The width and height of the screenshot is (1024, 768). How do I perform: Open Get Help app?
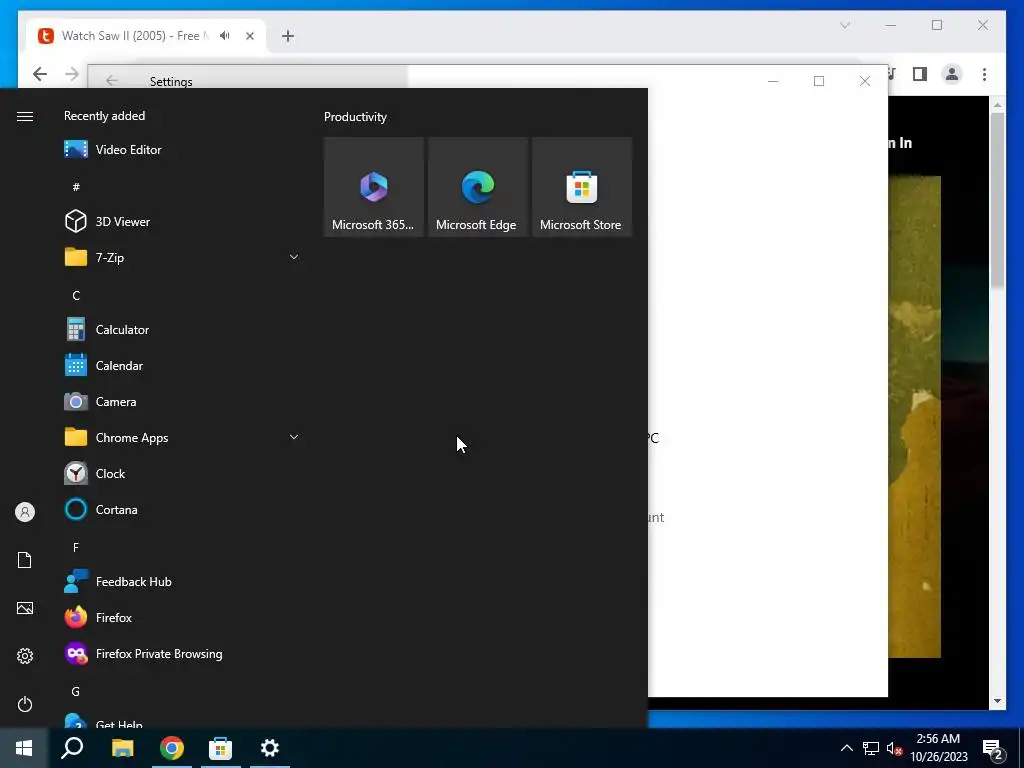coord(180,722)
